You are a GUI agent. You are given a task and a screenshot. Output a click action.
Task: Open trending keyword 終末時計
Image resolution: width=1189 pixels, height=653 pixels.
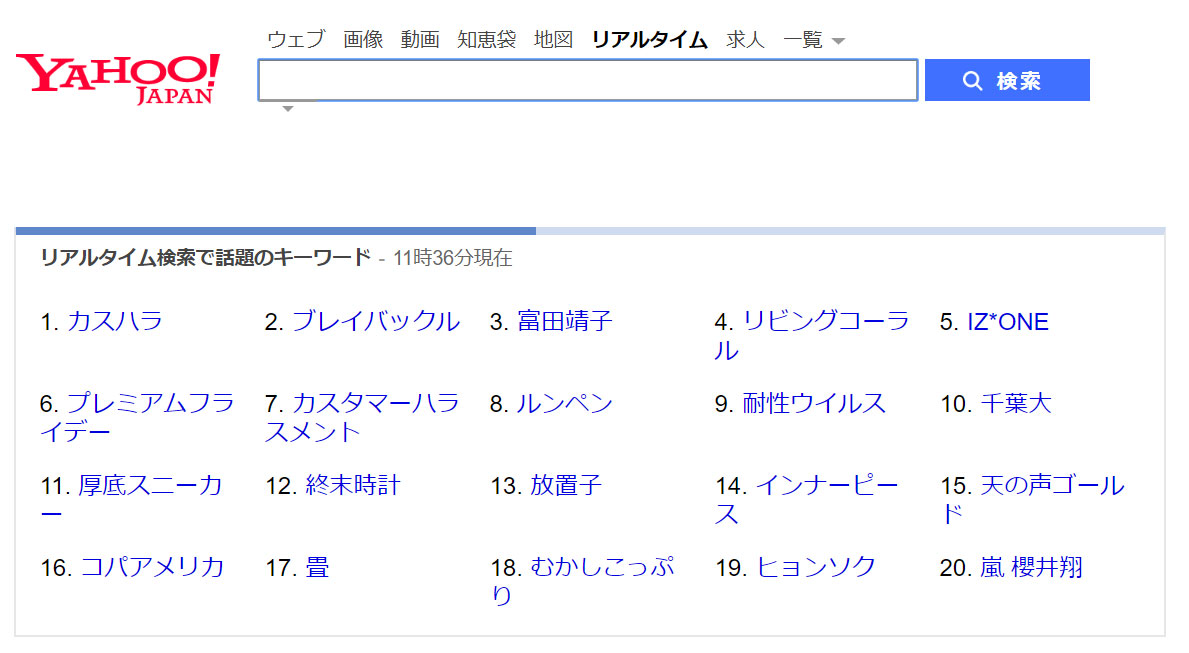[x=353, y=485]
